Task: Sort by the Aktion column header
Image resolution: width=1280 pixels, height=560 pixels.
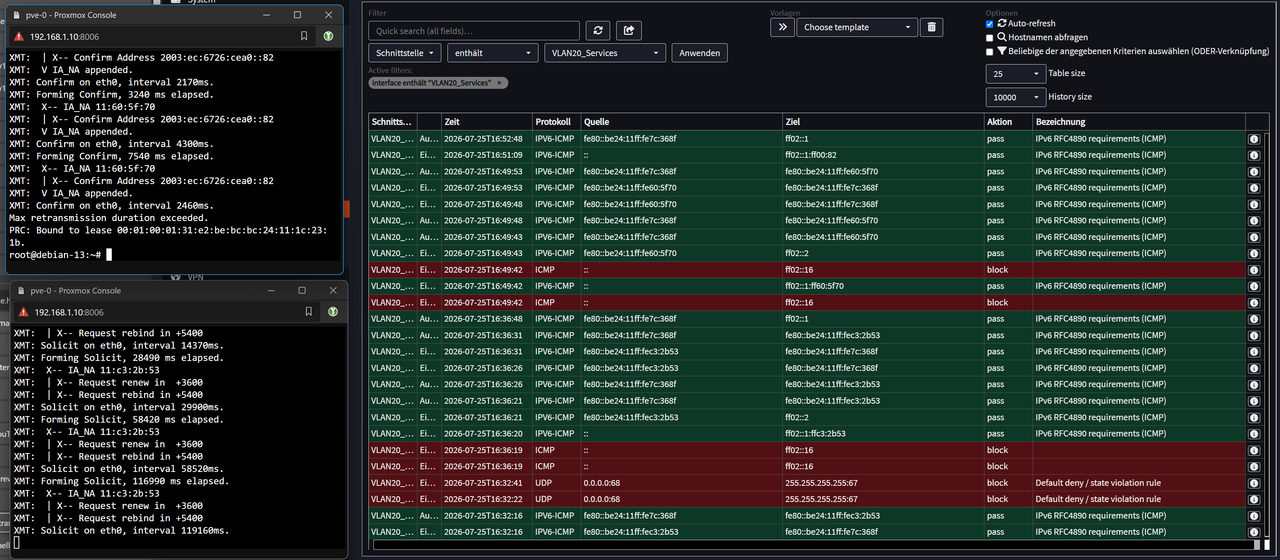Action: pyautogui.click(x=999, y=121)
